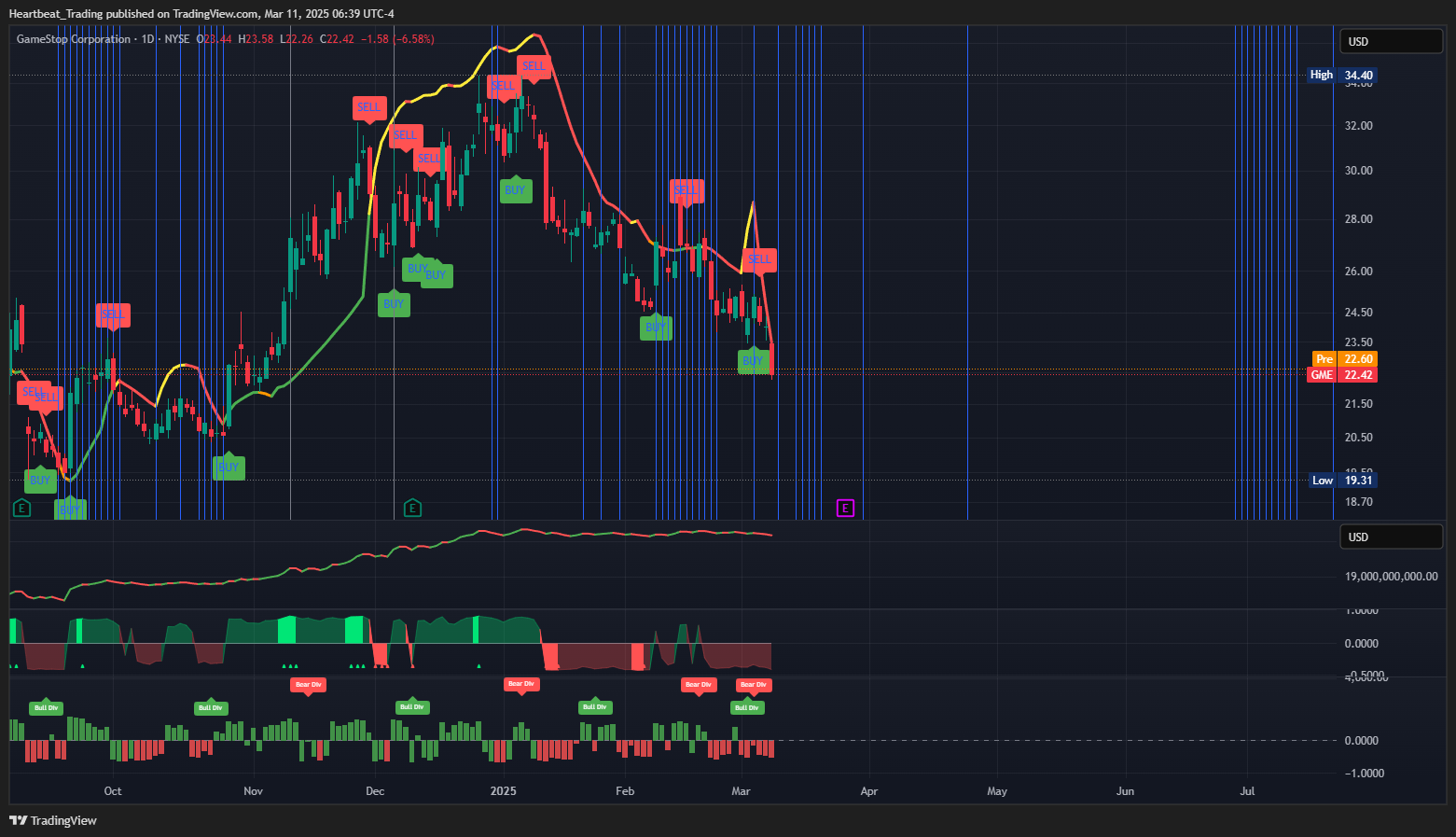This screenshot has width=1456, height=837.
Task: Click the Oct label on the time axis
Action: point(113,791)
